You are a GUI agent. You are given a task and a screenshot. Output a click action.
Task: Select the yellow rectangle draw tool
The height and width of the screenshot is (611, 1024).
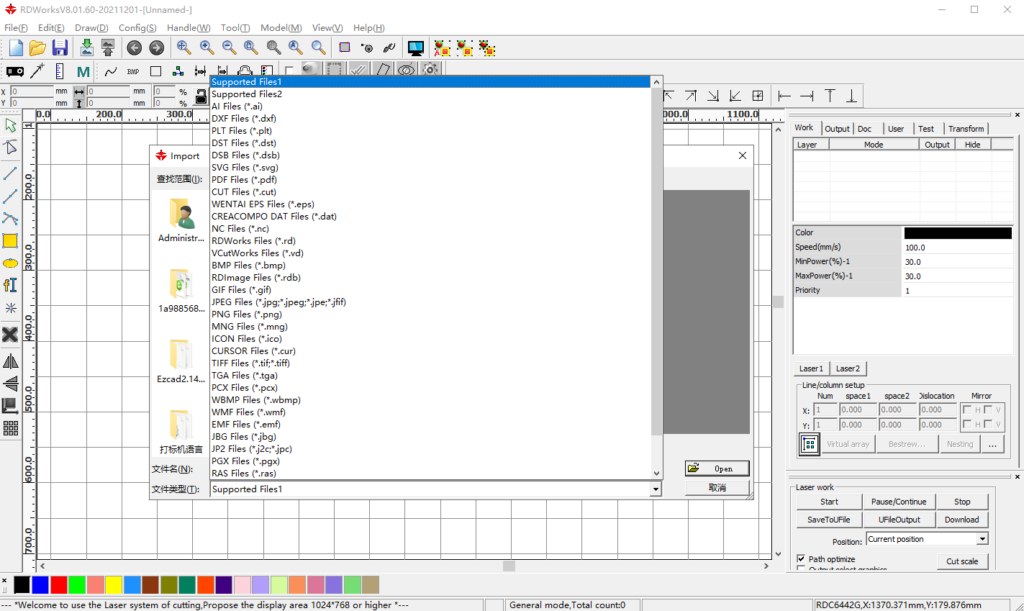tap(10, 241)
